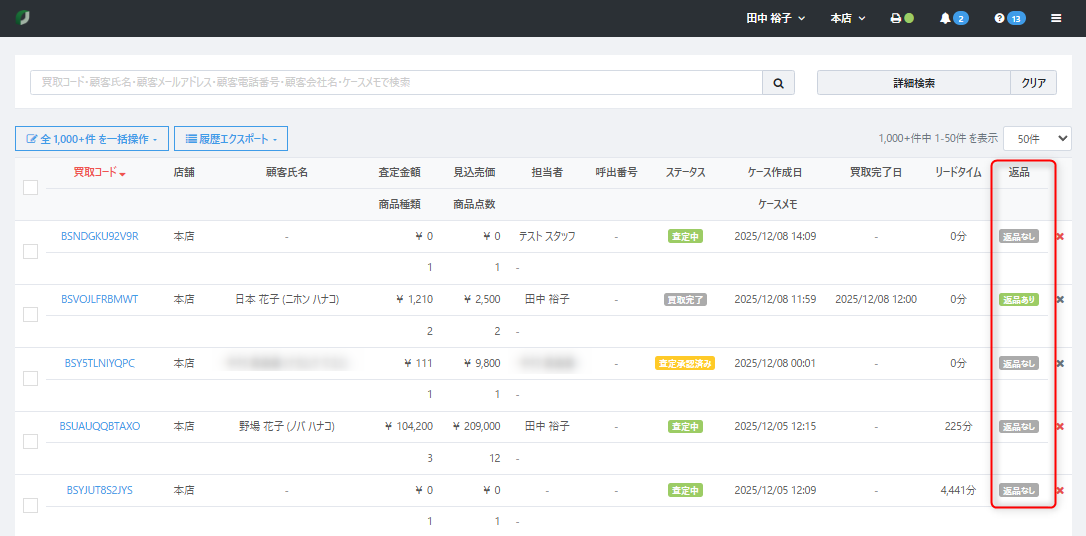
Task: Click the 詳細検索 button
Action: 913,83
